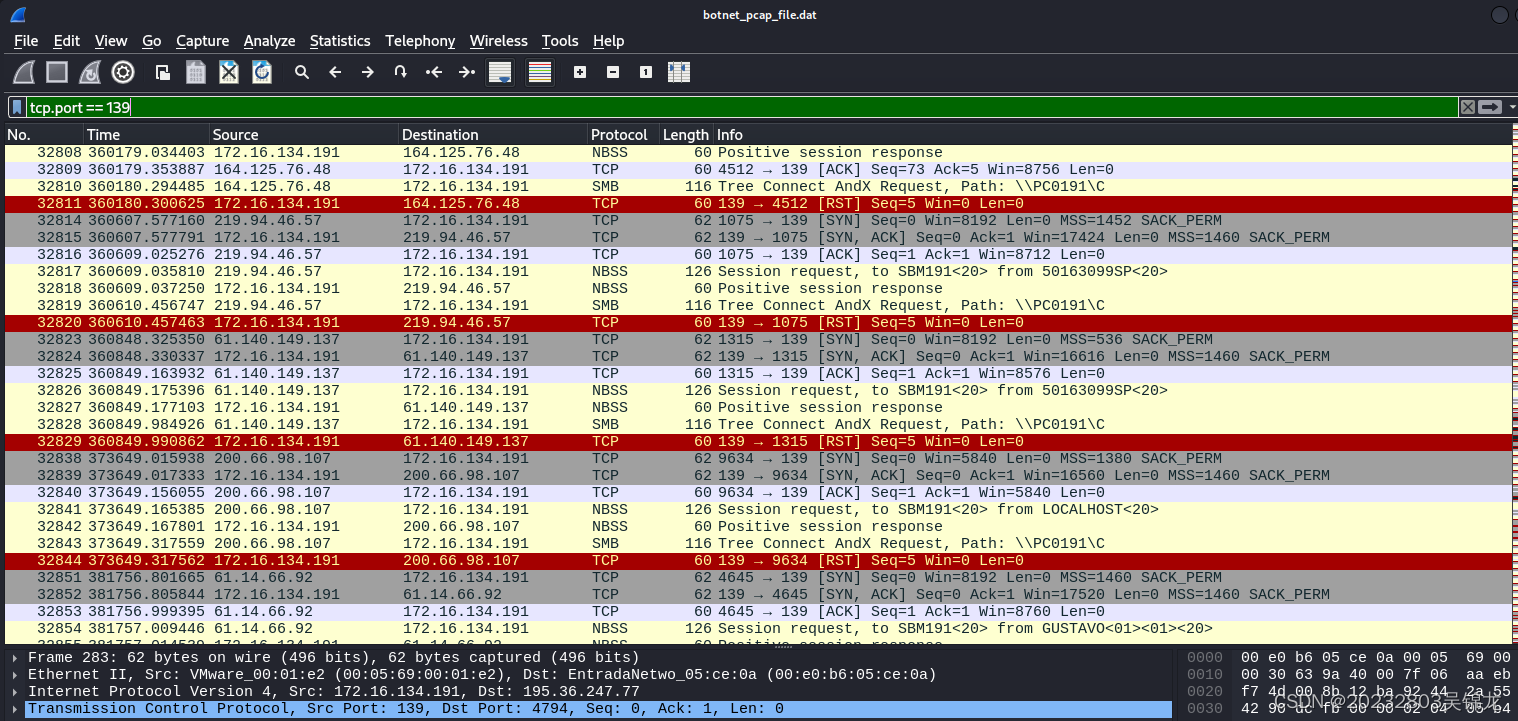Sort by the Info column header
Image resolution: width=1518 pixels, height=721 pixels.
point(1112,135)
